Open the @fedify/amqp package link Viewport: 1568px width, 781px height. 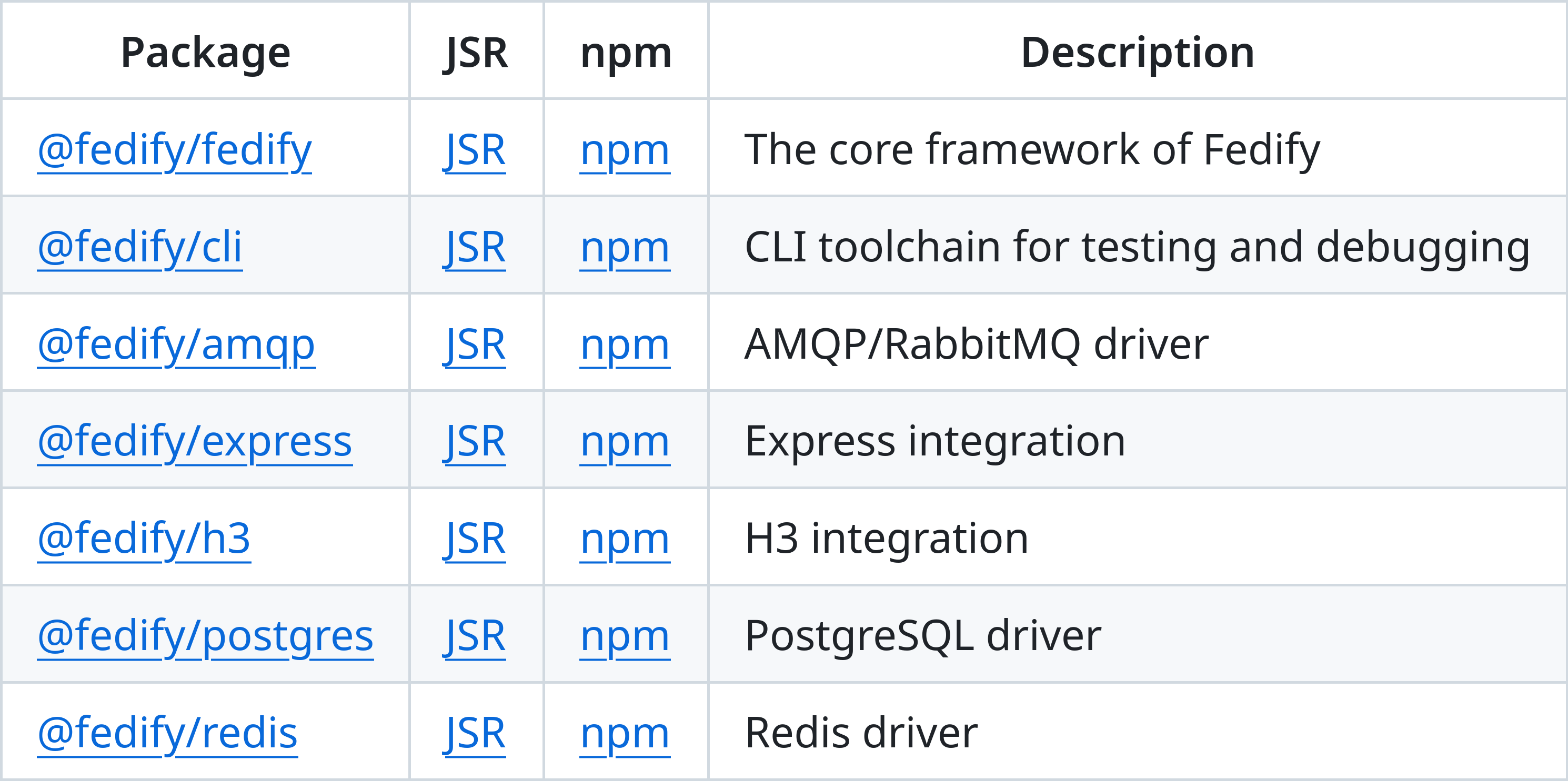pyautogui.click(x=176, y=344)
